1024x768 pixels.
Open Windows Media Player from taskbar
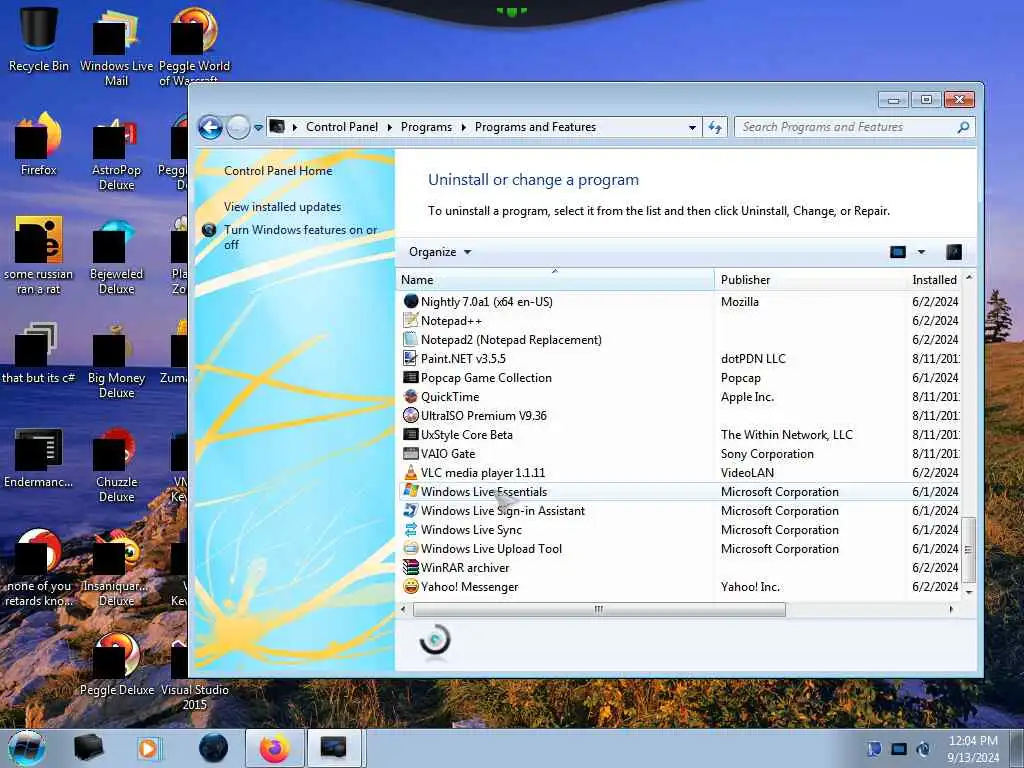point(149,748)
